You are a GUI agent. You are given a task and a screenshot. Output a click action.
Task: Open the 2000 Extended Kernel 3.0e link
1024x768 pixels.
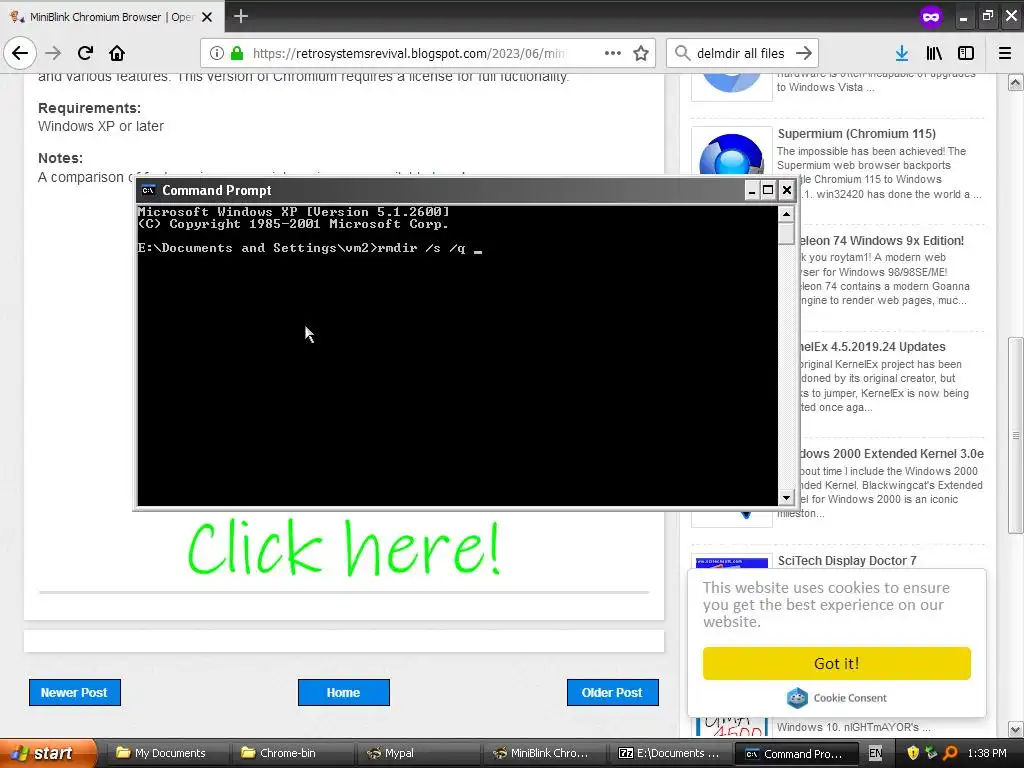892,453
